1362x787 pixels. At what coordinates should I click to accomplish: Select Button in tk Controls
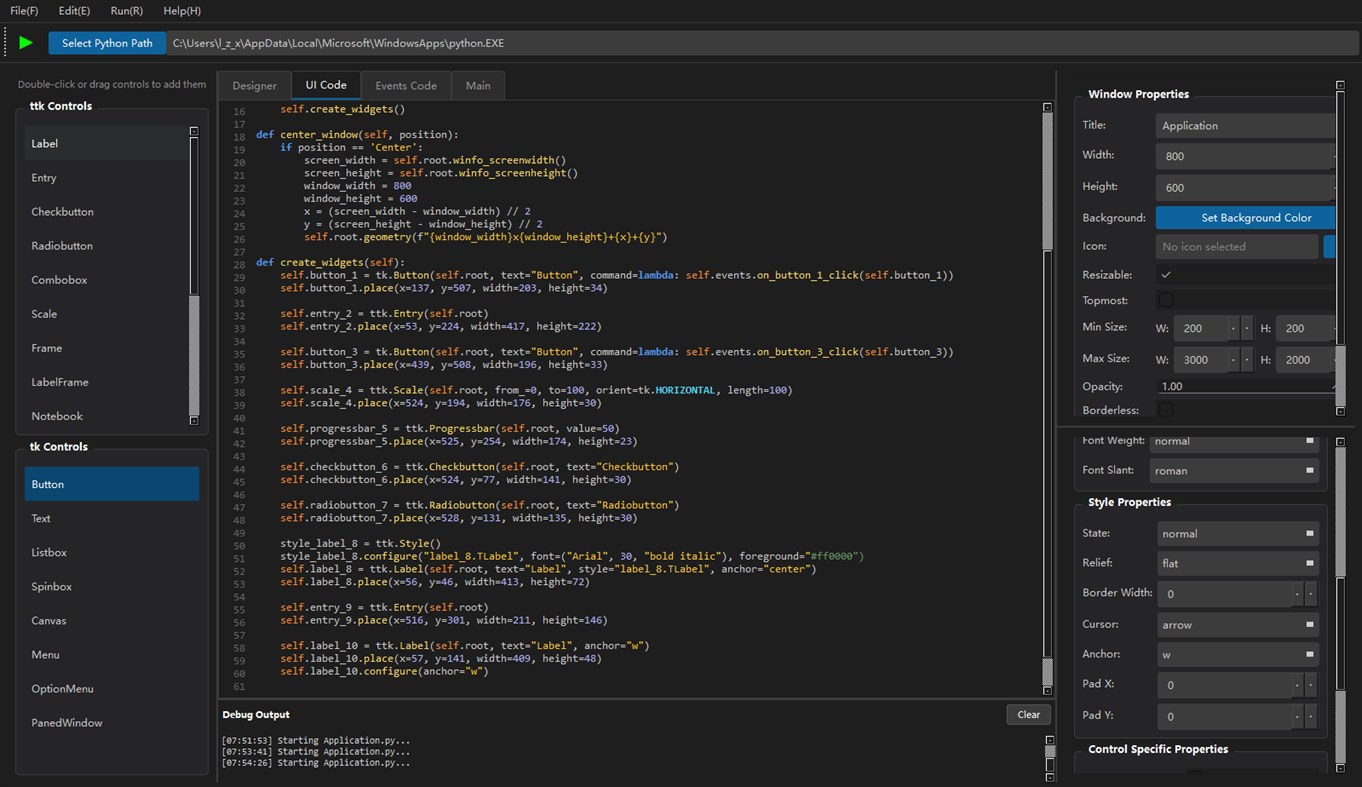click(112, 484)
